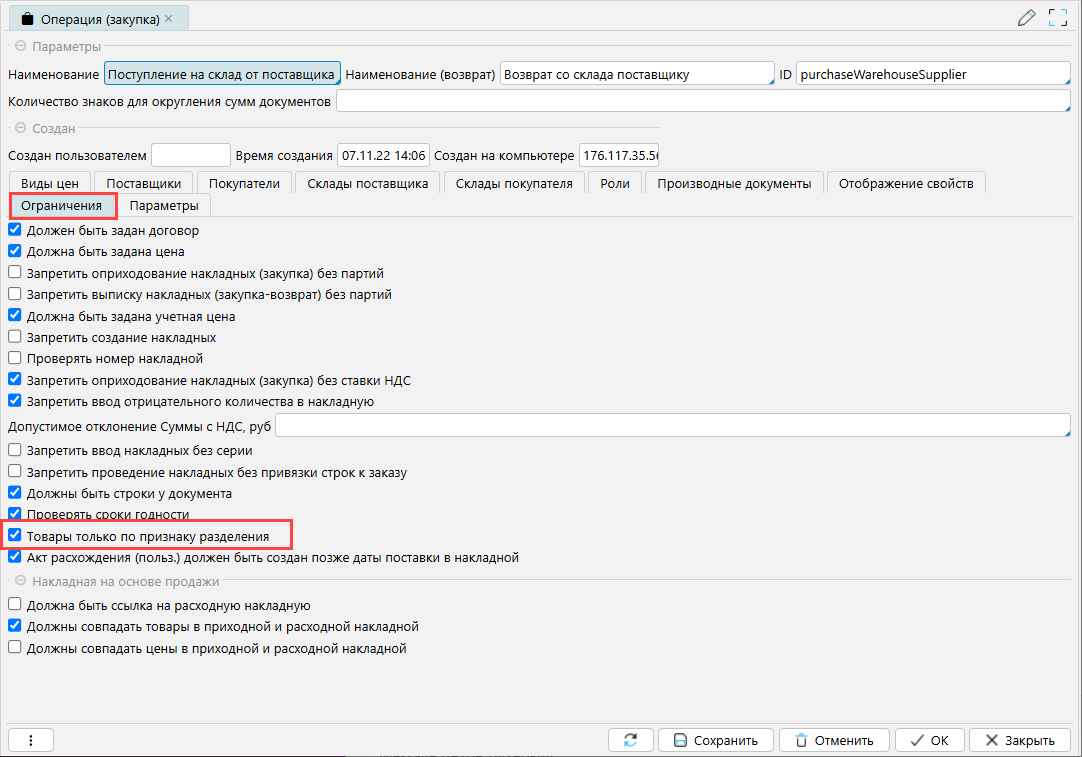1082x757 pixels.
Task: Open the three-dot options menu button
Action: [31, 740]
